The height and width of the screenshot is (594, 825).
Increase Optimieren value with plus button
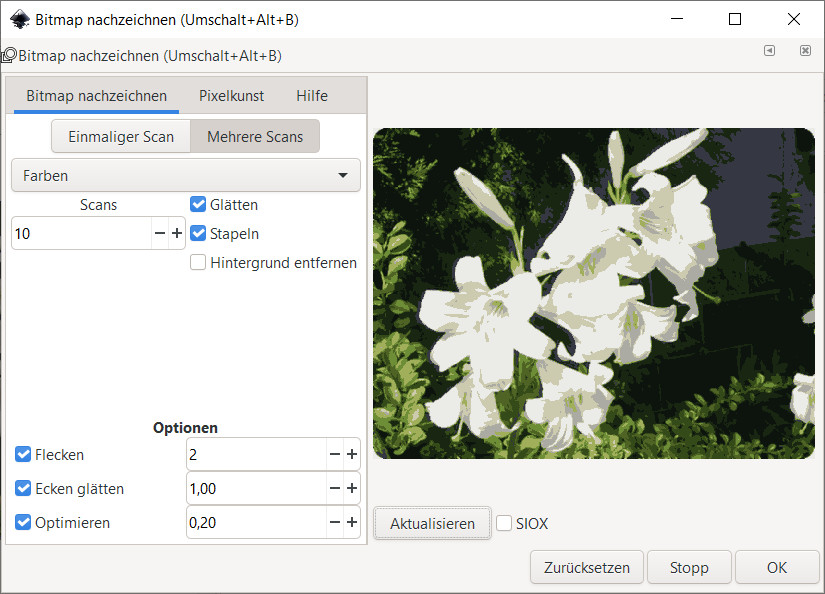(352, 523)
